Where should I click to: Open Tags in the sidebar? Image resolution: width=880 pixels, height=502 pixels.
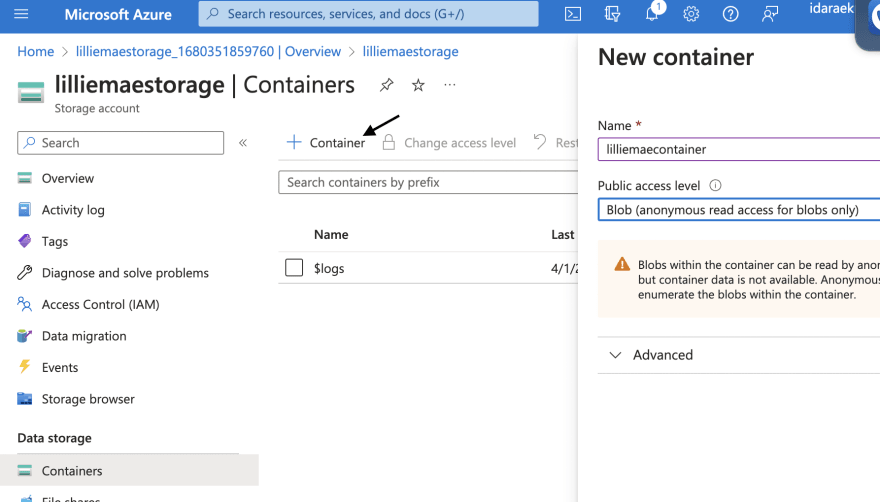pos(54,241)
